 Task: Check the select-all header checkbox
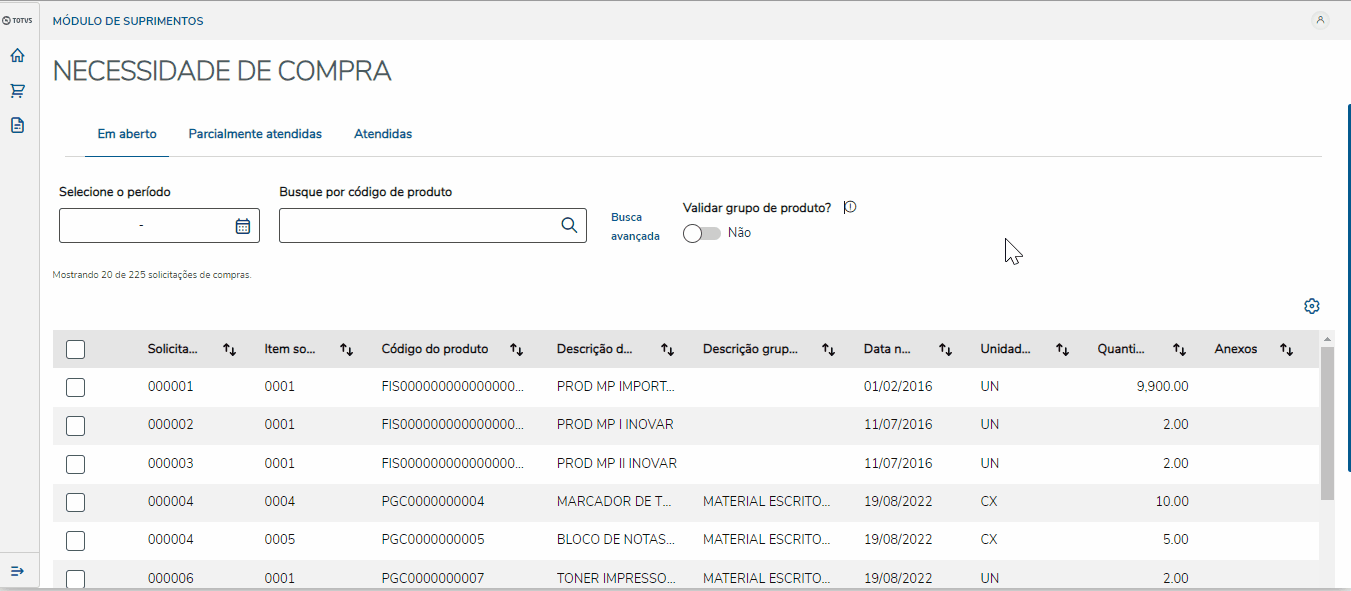(75, 349)
